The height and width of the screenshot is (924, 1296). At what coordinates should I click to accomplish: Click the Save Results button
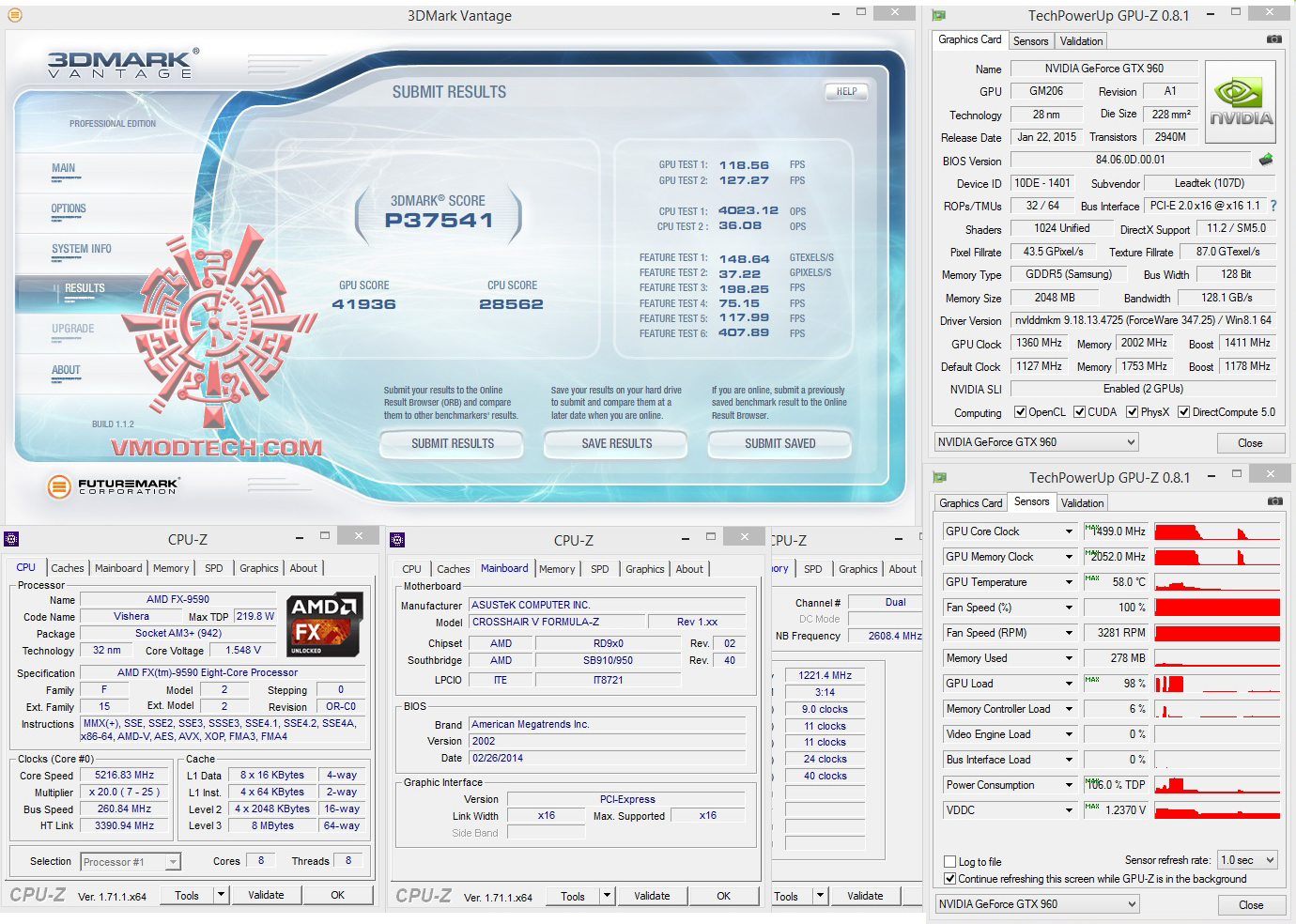pyautogui.click(x=617, y=443)
